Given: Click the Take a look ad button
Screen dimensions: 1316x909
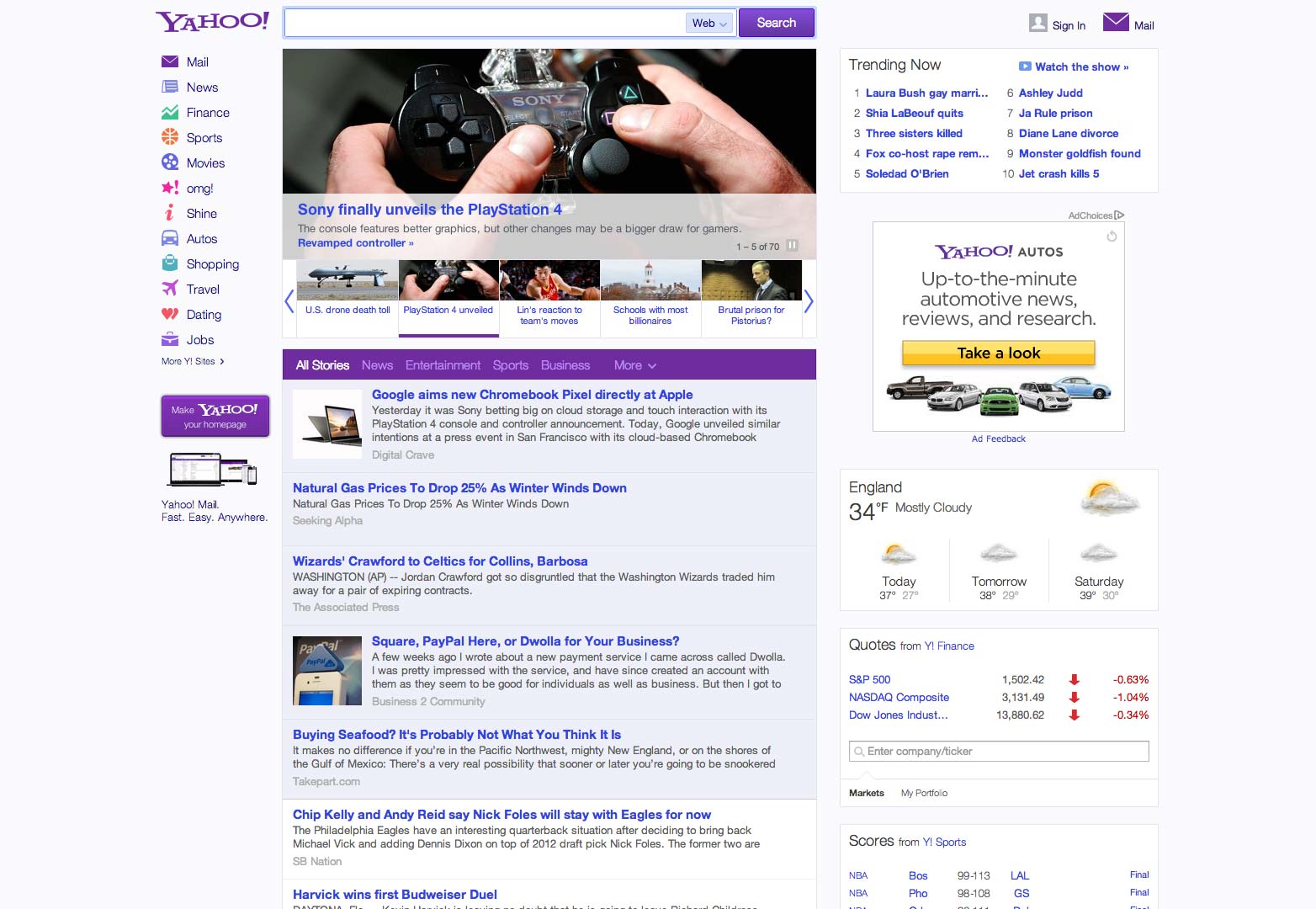Looking at the screenshot, I should 999,353.
